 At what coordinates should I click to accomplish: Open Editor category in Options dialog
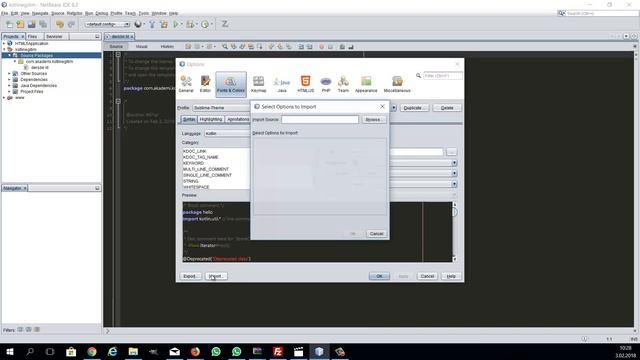(205, 84)
